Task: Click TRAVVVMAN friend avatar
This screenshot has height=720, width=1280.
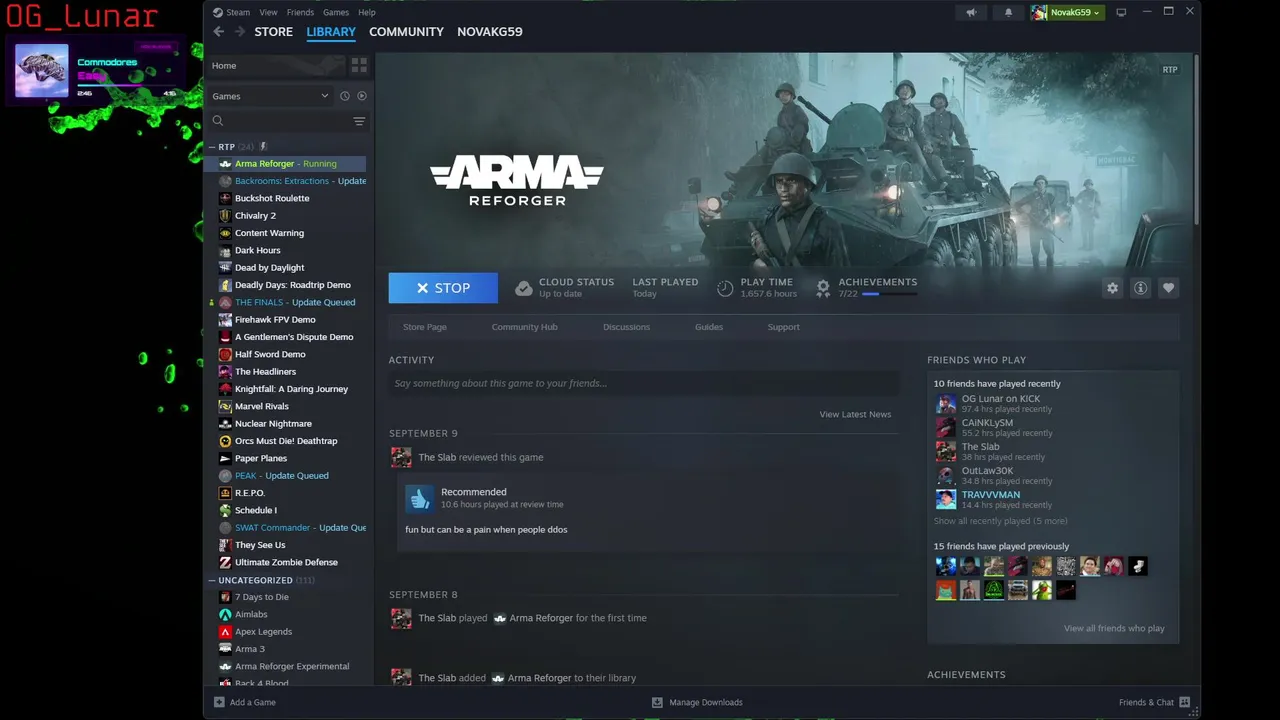Action: pos(946,500)
